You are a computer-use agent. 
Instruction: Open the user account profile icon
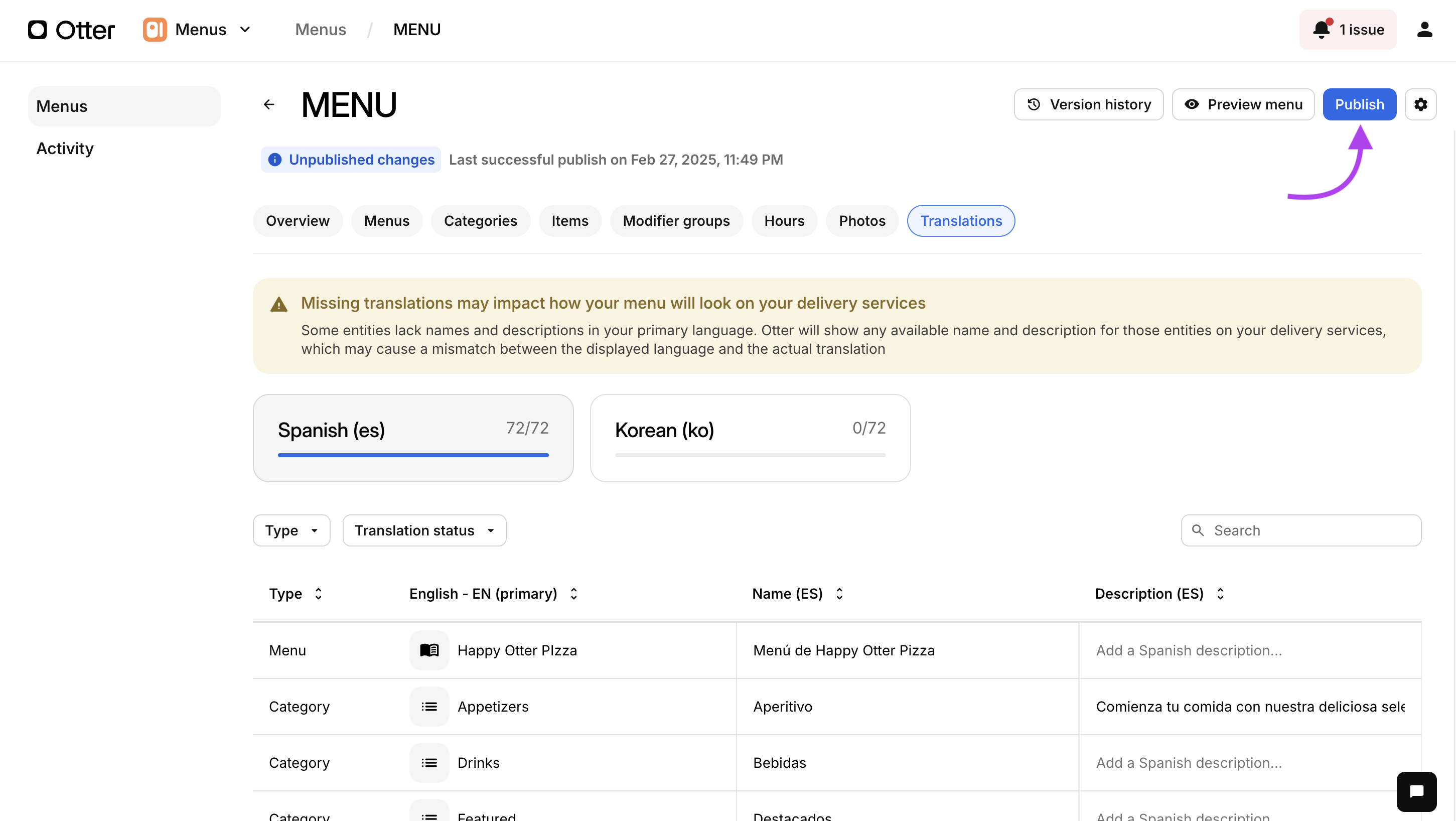click(x=1424, y=30)
